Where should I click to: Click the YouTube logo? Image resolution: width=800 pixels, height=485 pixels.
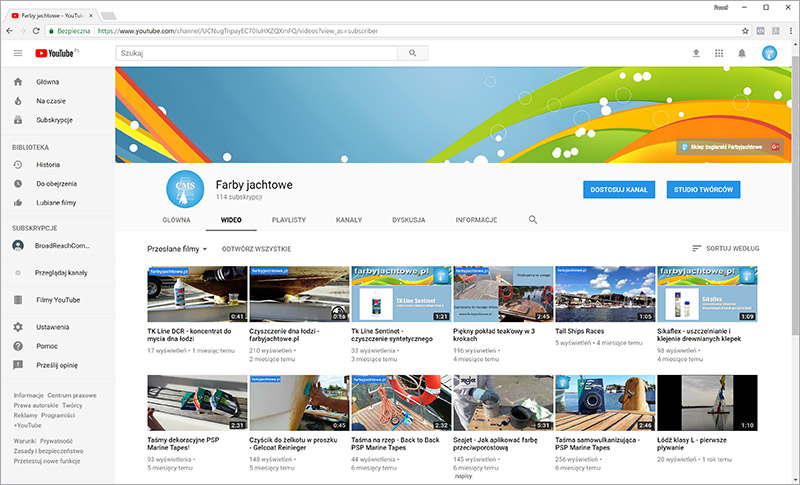tap(57, 53)
